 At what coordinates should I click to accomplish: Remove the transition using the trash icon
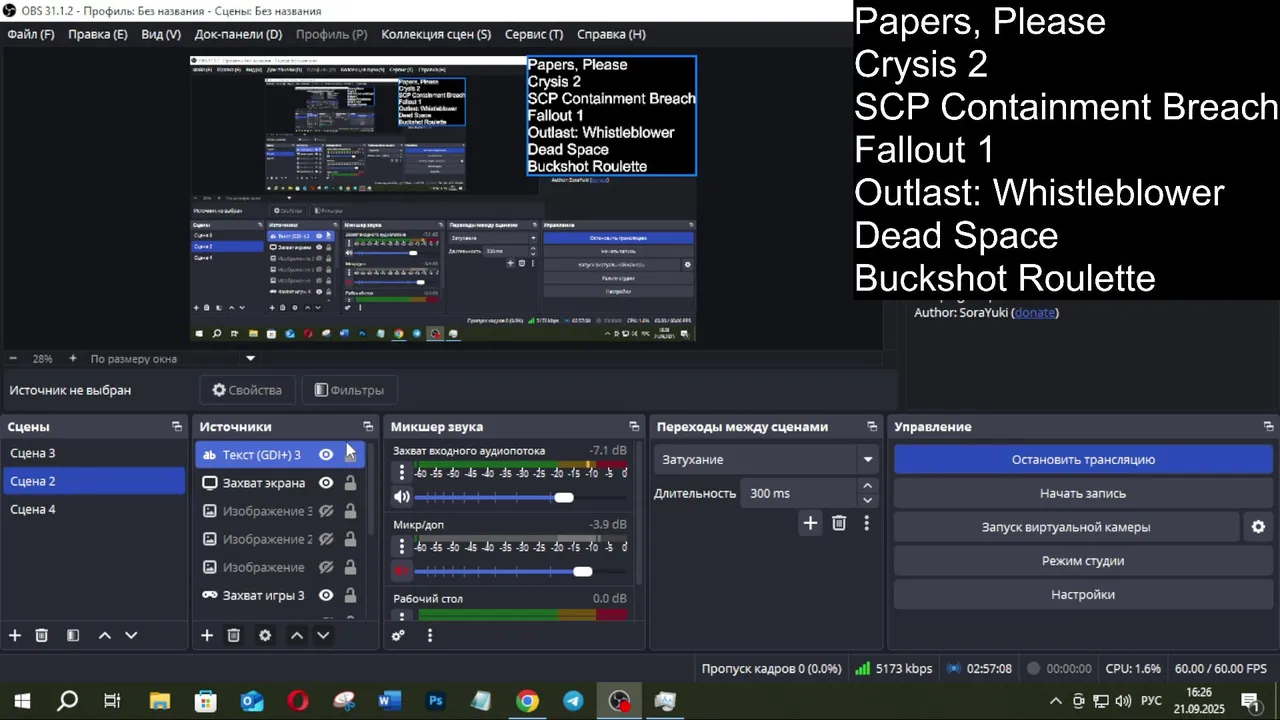[x=839, y=523]
